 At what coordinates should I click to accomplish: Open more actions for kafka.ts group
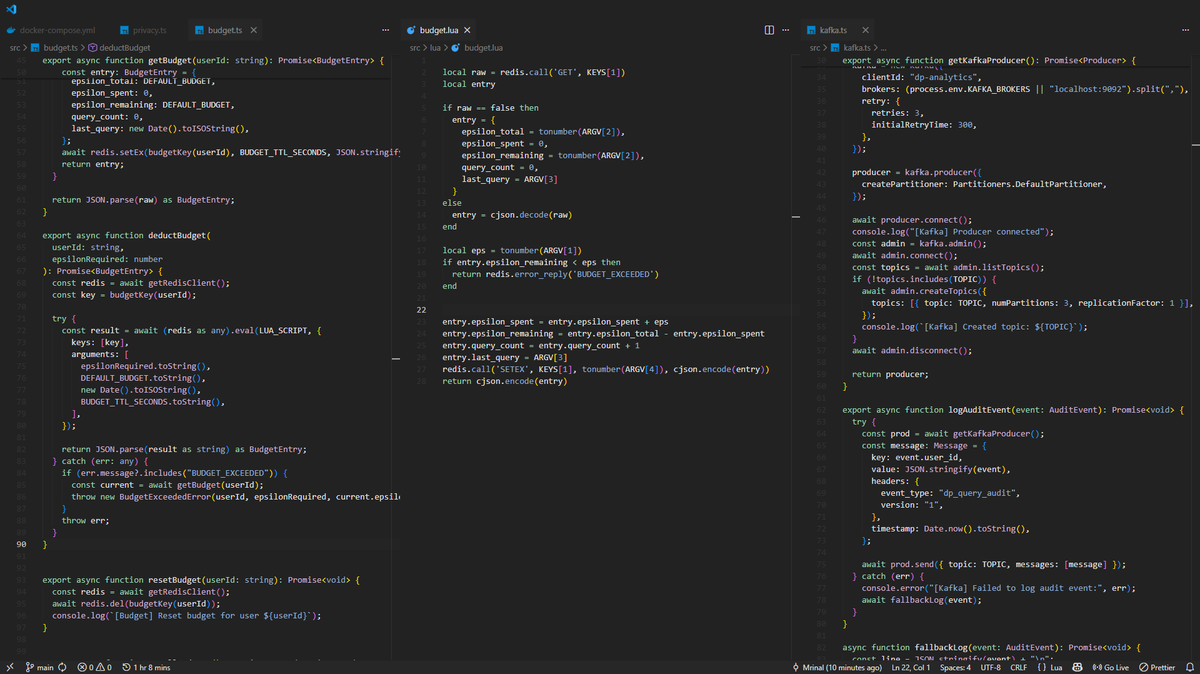pos(1186,31)
